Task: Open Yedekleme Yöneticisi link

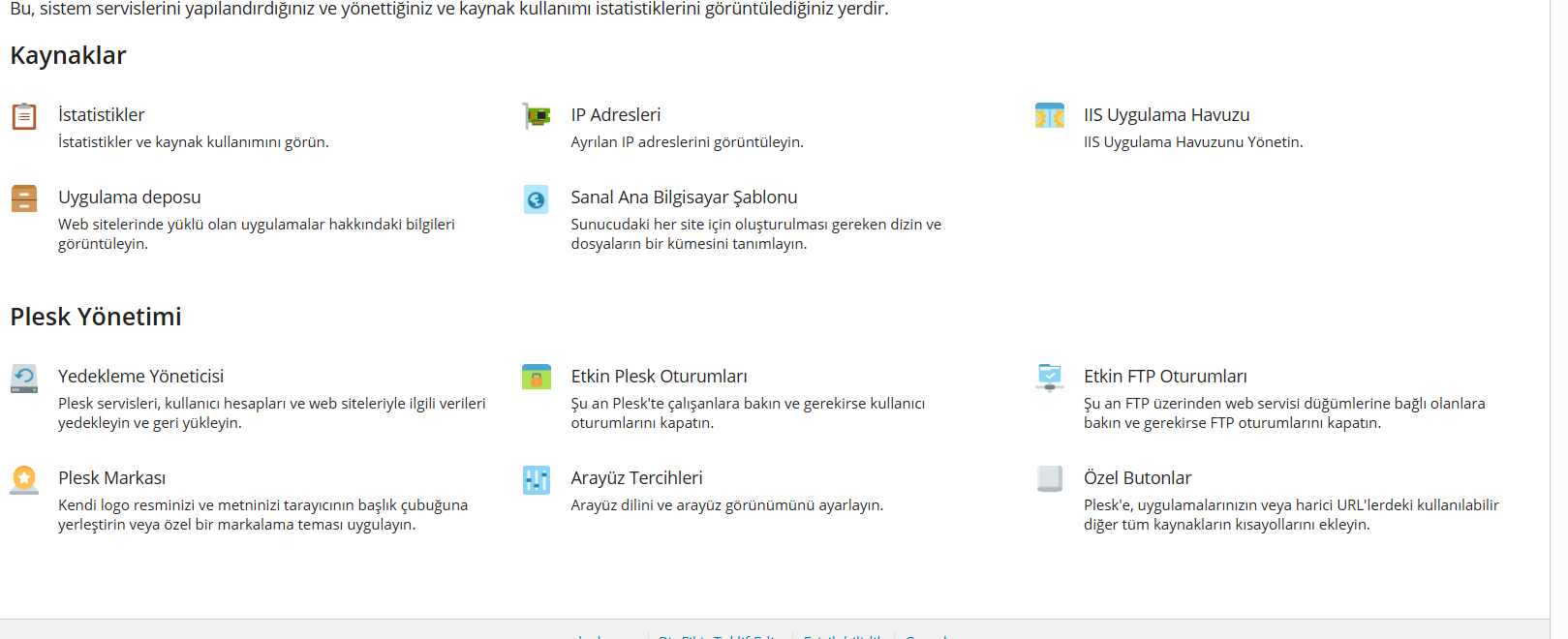Action: 140,377
